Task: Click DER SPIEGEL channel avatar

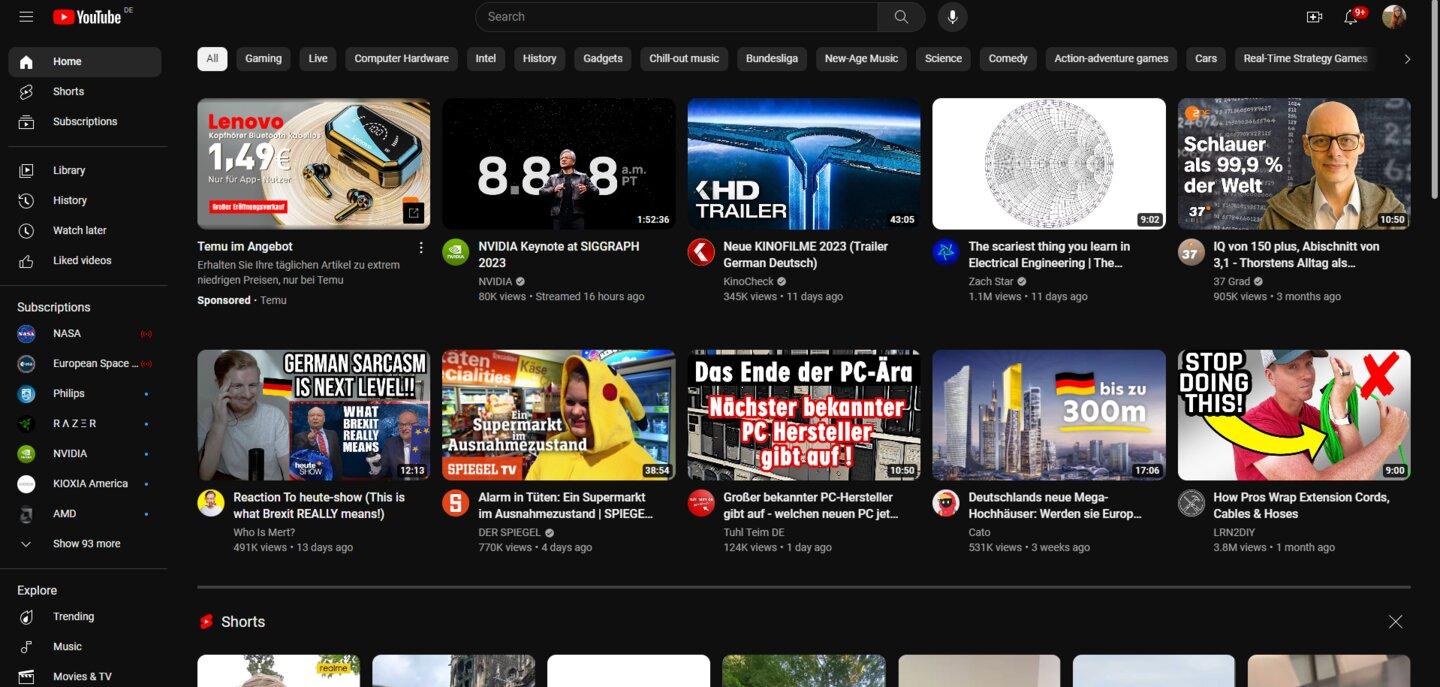Action: point(455,503)
